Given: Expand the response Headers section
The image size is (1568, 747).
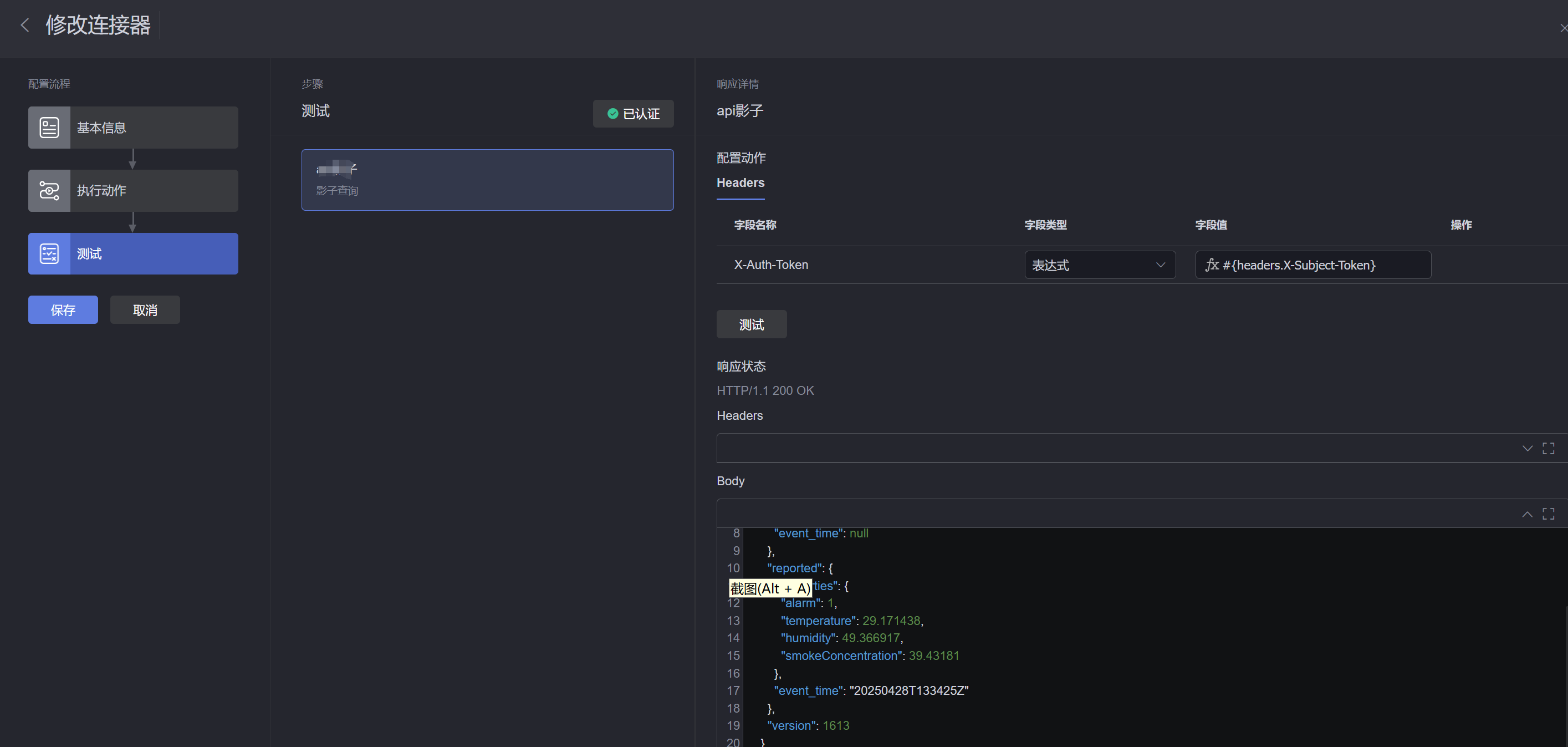Looking at the screenshot, I should click(1526, 448).
